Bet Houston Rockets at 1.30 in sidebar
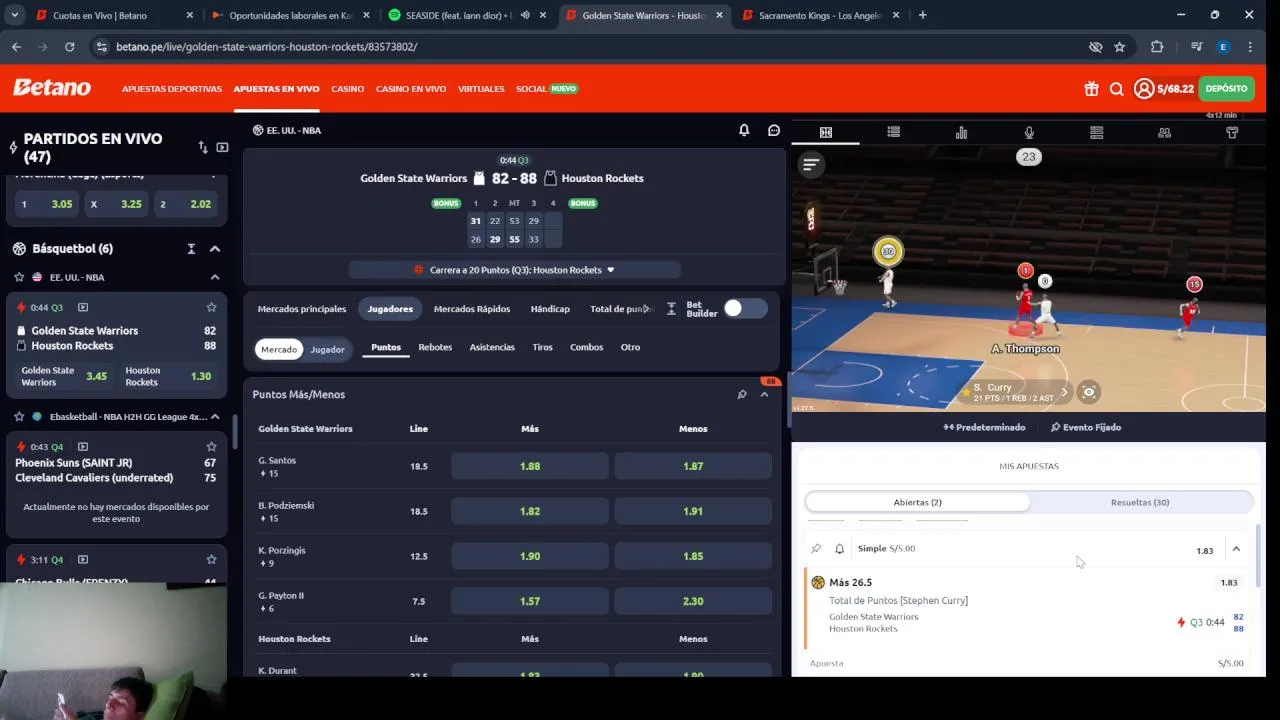 (168, 376)
